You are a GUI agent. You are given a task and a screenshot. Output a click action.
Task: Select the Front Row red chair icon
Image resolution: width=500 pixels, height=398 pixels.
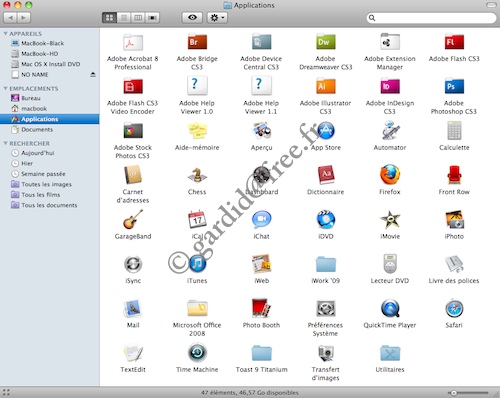pos(454,175)
